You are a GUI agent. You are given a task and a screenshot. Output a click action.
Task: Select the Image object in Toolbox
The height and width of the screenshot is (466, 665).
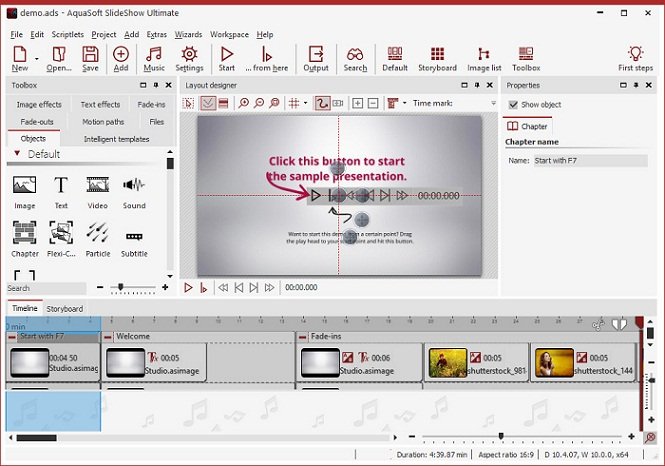25,193
